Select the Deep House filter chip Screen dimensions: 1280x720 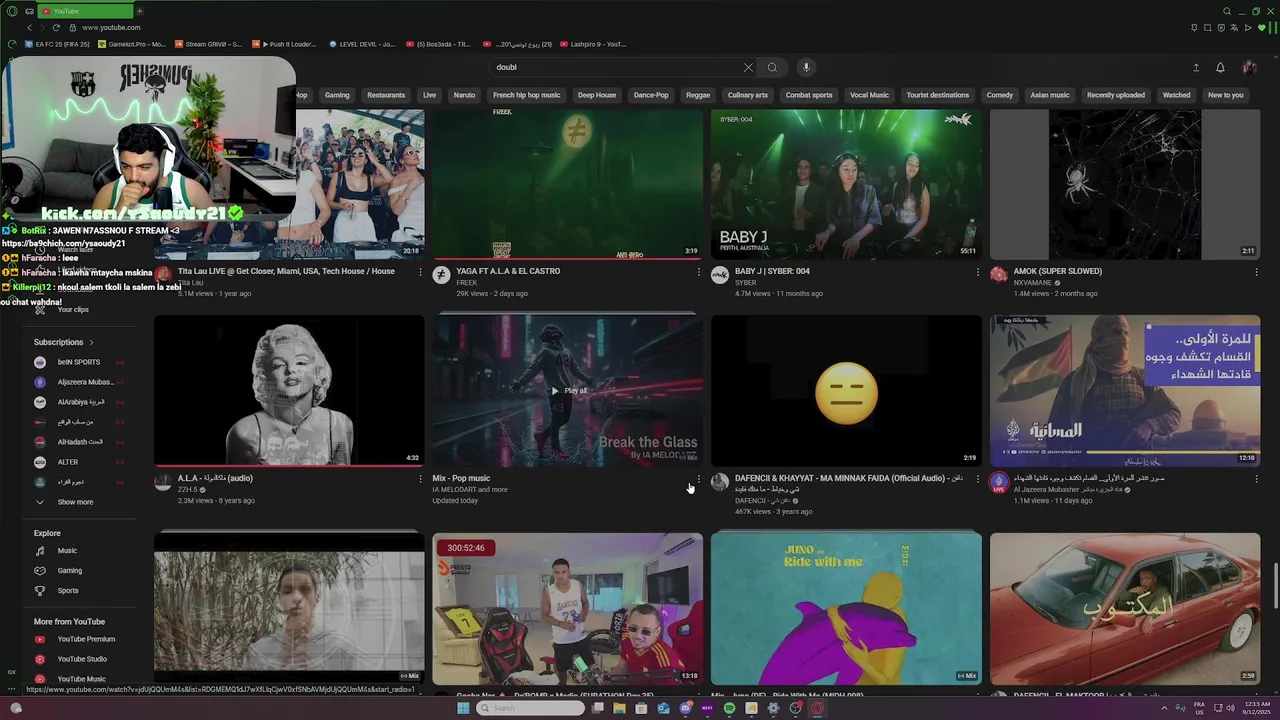(597, 95)
